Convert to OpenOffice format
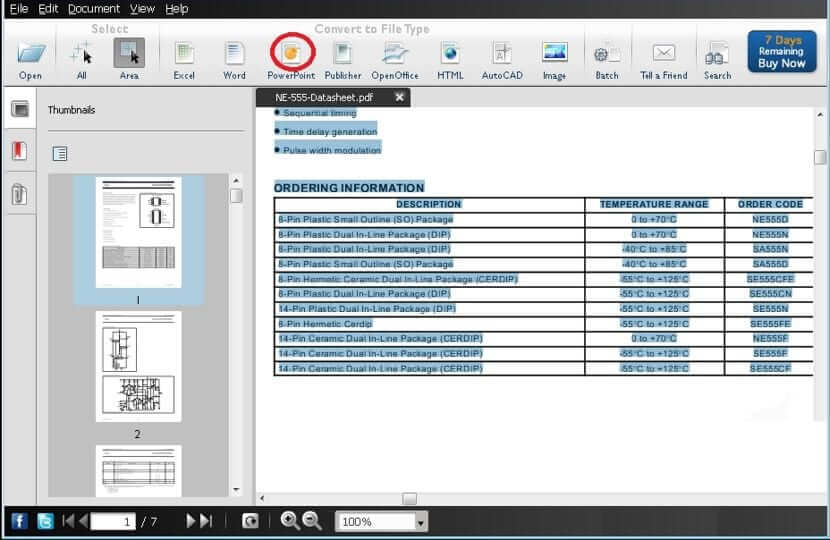This screenshot has width=830, height=540. click(x=395, y=60)
